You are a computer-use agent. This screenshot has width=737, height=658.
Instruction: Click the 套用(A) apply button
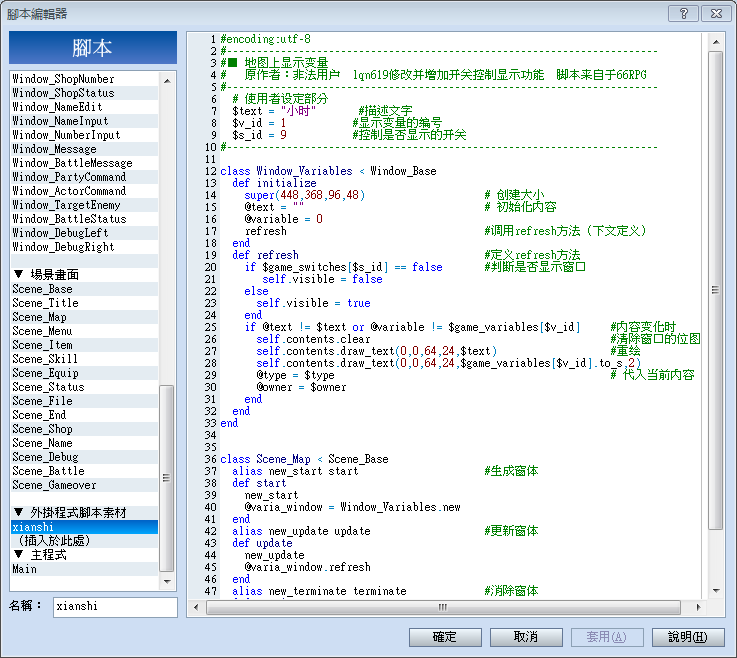(607, 637)
